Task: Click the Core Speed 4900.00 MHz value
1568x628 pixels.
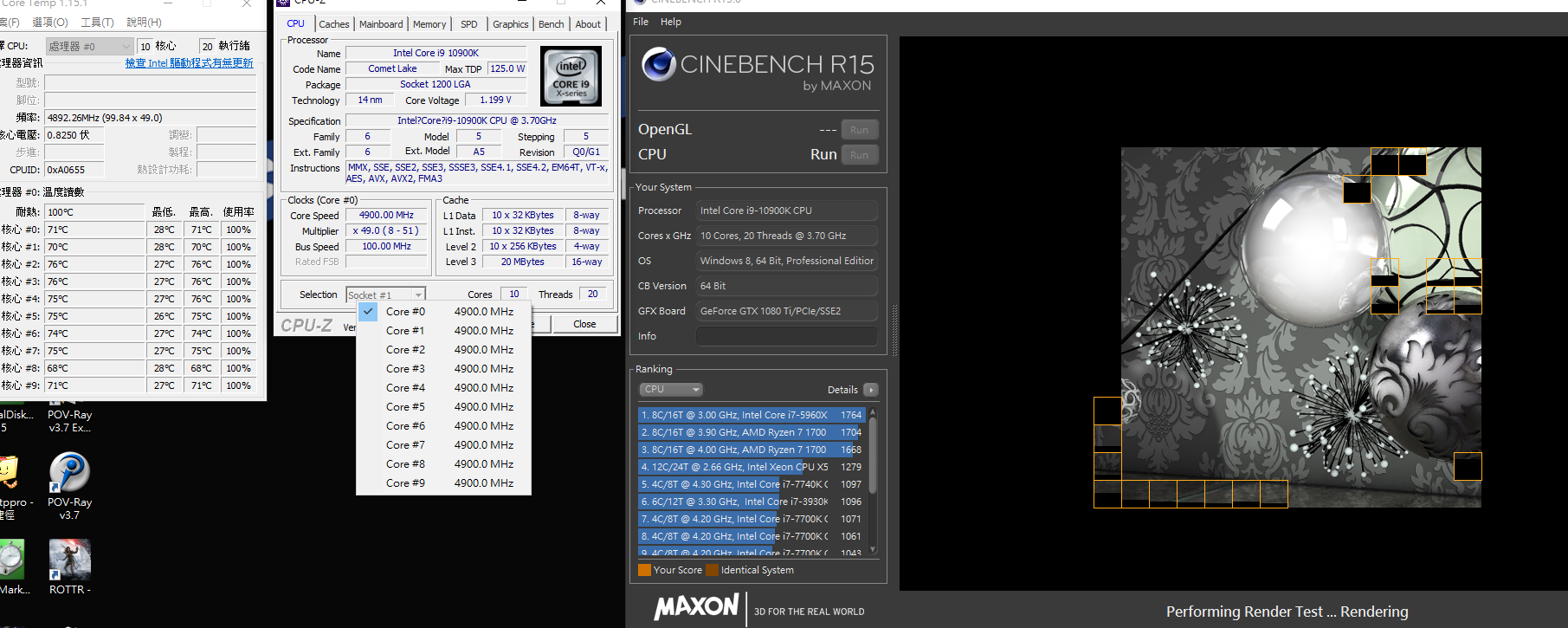Action: click(386, 215)
